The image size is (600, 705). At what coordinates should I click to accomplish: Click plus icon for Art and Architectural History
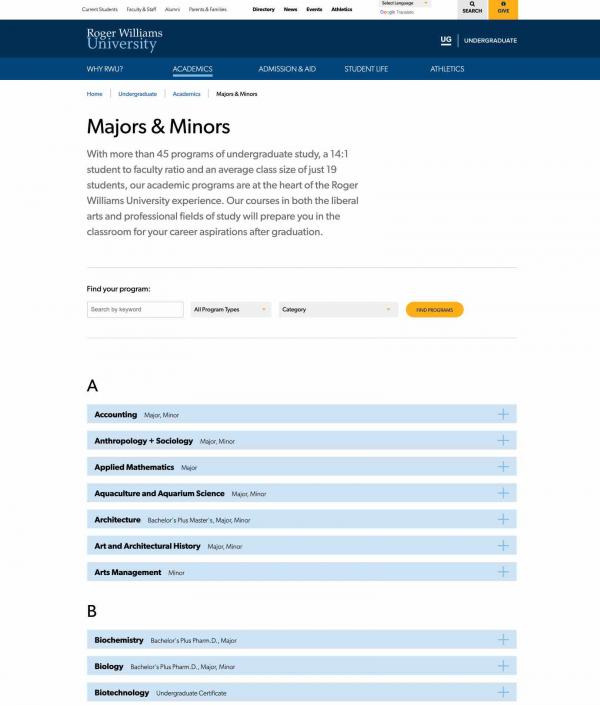503,545
